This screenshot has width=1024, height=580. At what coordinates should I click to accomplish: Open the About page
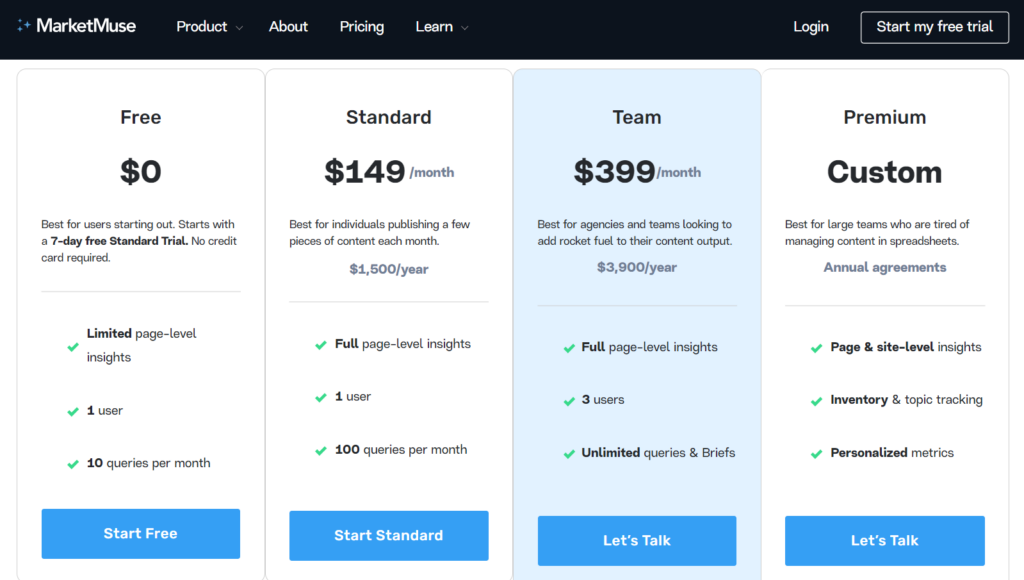288,27
